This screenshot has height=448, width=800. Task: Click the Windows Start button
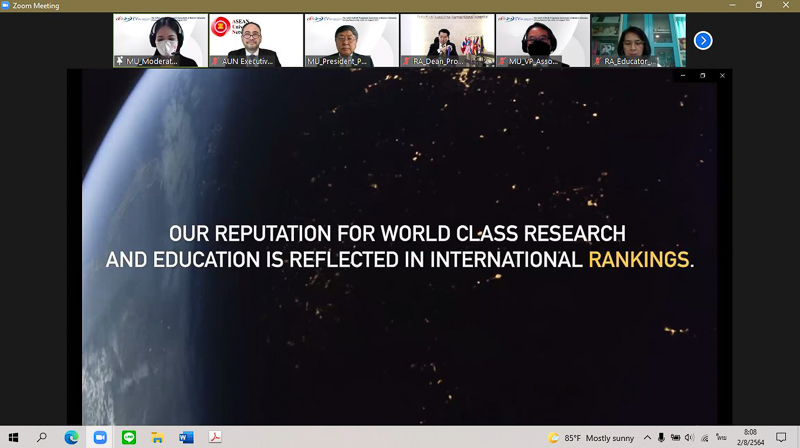pos(13,437)
